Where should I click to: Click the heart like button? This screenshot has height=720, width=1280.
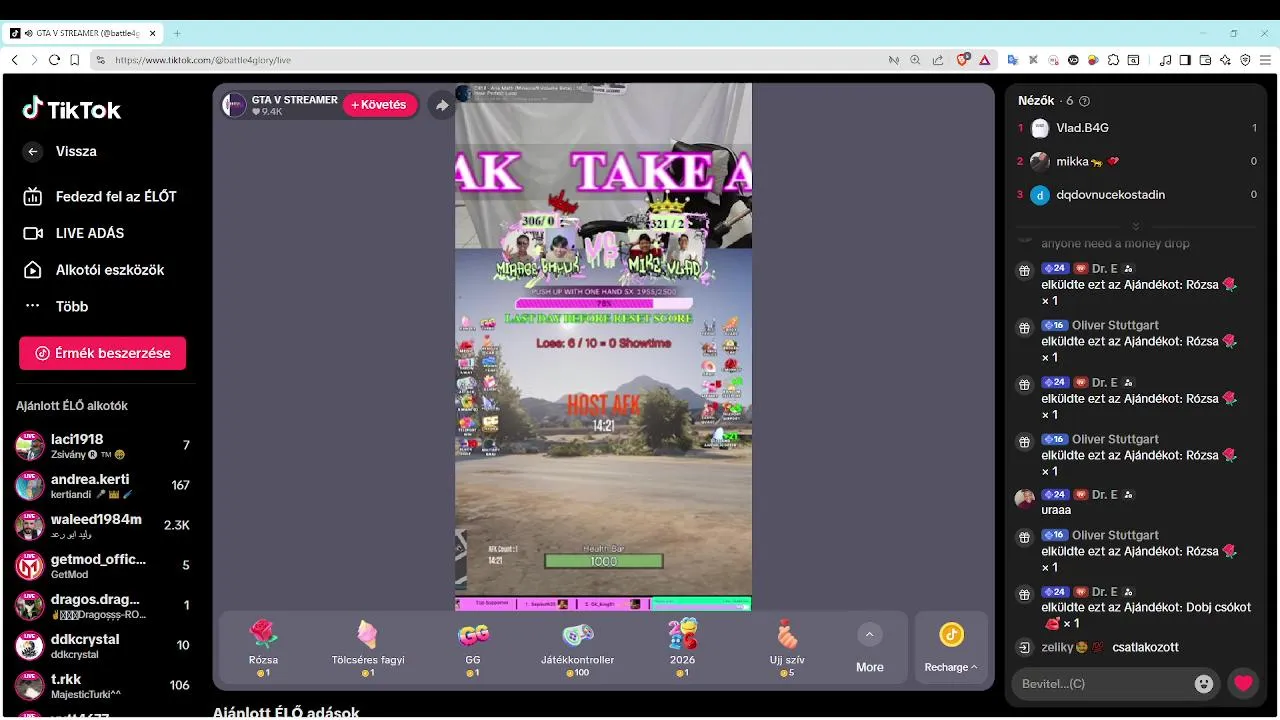coord(1243,684)
